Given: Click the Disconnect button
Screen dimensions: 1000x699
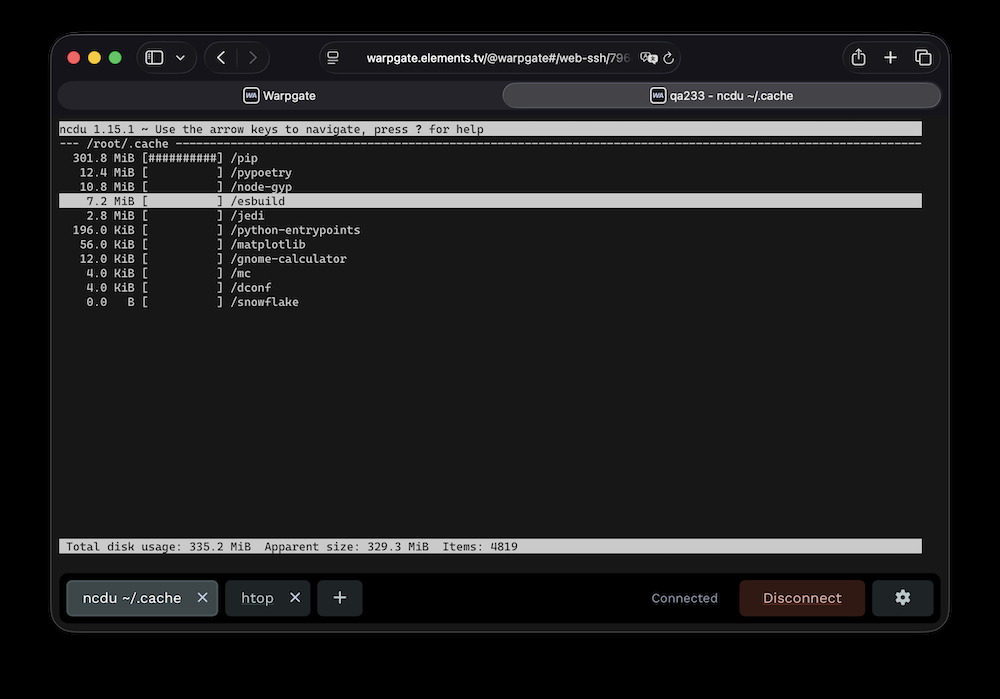Looking at the screenshot, I should (802, 598).
